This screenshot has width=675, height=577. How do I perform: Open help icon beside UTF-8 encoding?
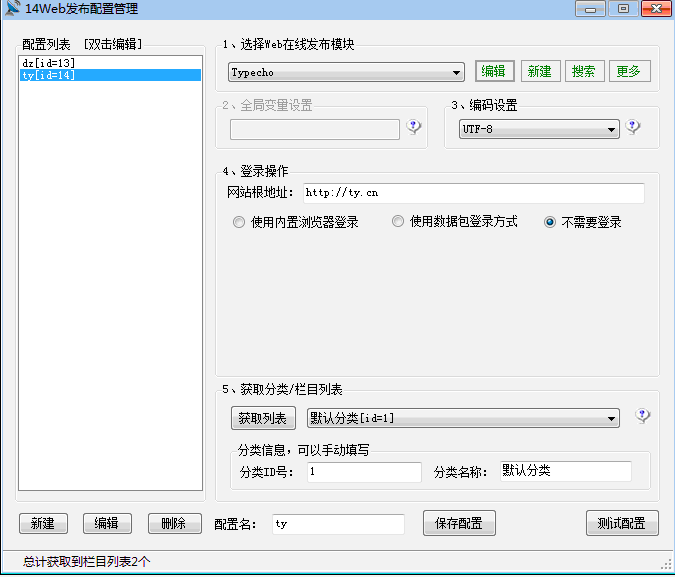(632, 127)
